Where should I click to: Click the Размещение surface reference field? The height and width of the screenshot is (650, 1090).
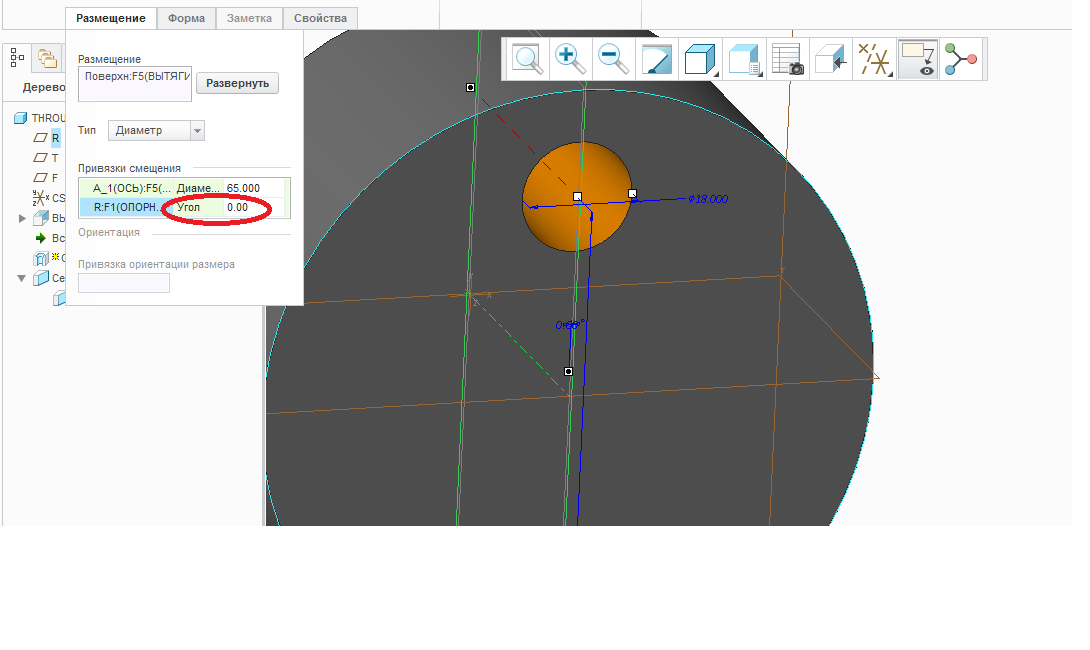[x=134, y=84]
